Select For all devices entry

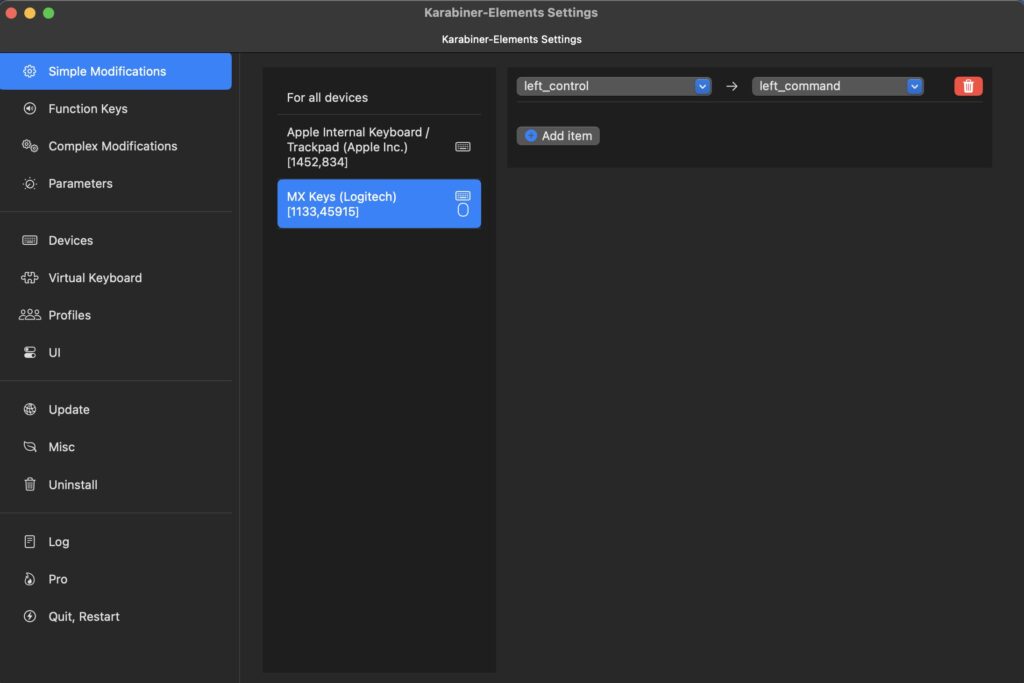point(327,98)
